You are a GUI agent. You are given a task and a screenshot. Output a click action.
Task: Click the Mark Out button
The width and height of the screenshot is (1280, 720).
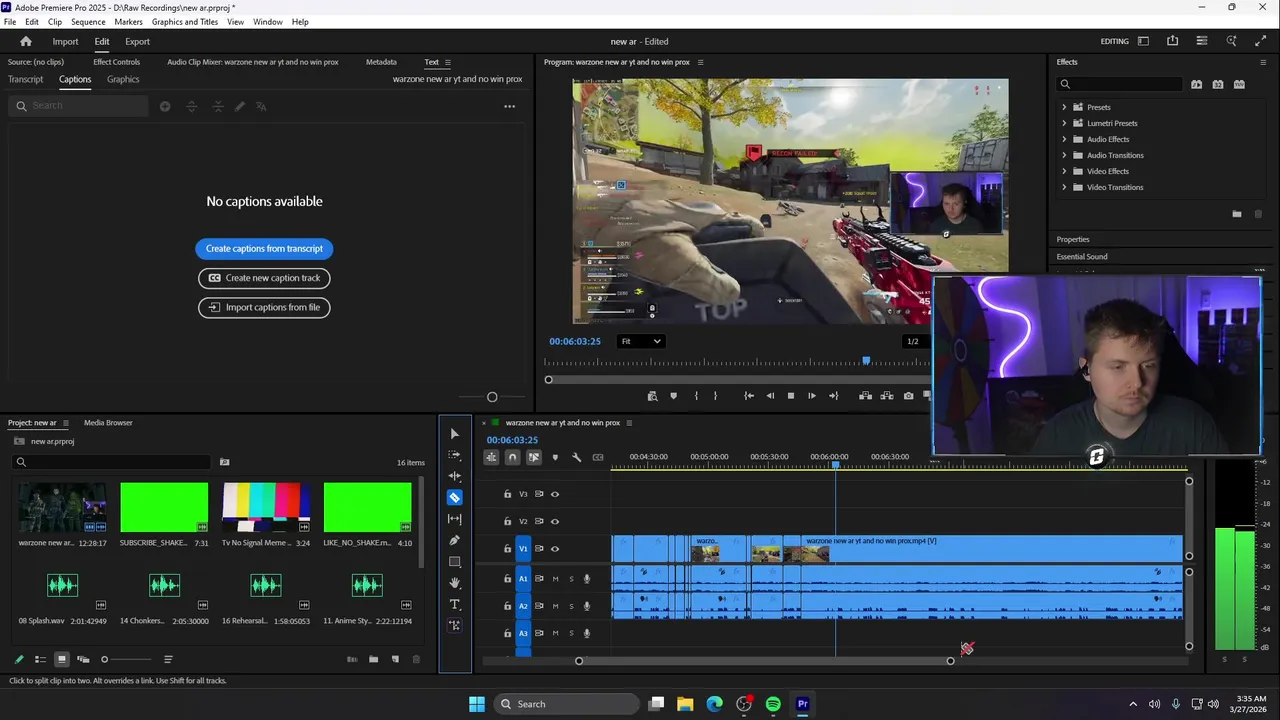715,396
